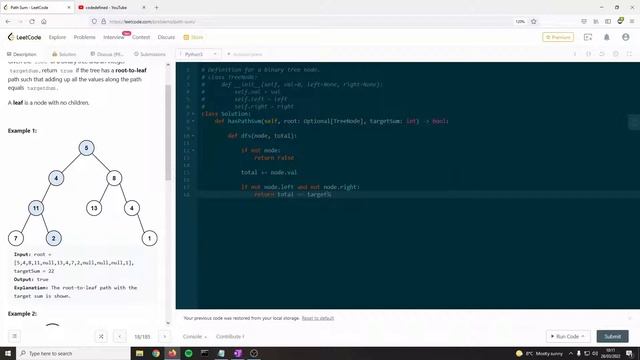Click the Premium button
This screenshot has width=640, height=360.
pyautogui.click(x=558, y=37)
